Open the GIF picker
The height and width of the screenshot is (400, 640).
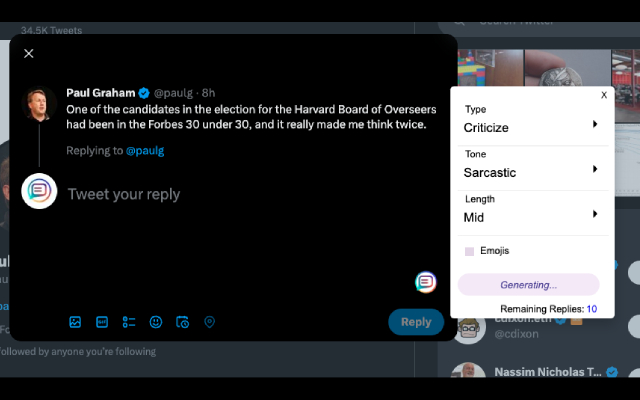(x=102, y=322)
